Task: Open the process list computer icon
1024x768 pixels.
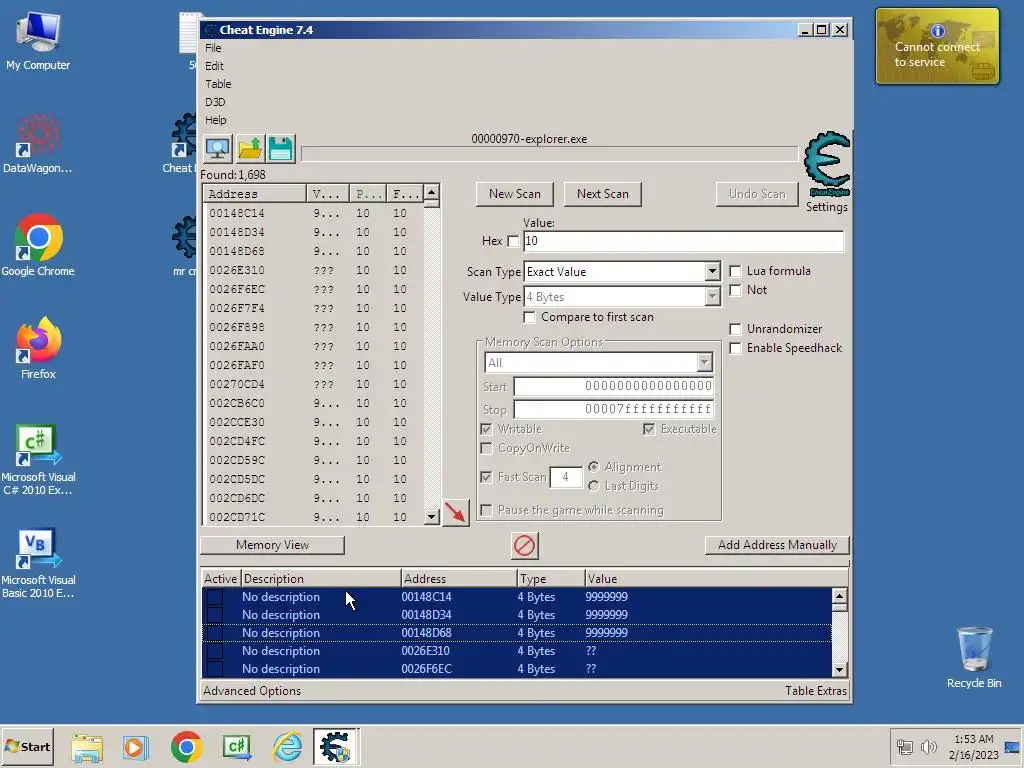Action: point(217,149)
